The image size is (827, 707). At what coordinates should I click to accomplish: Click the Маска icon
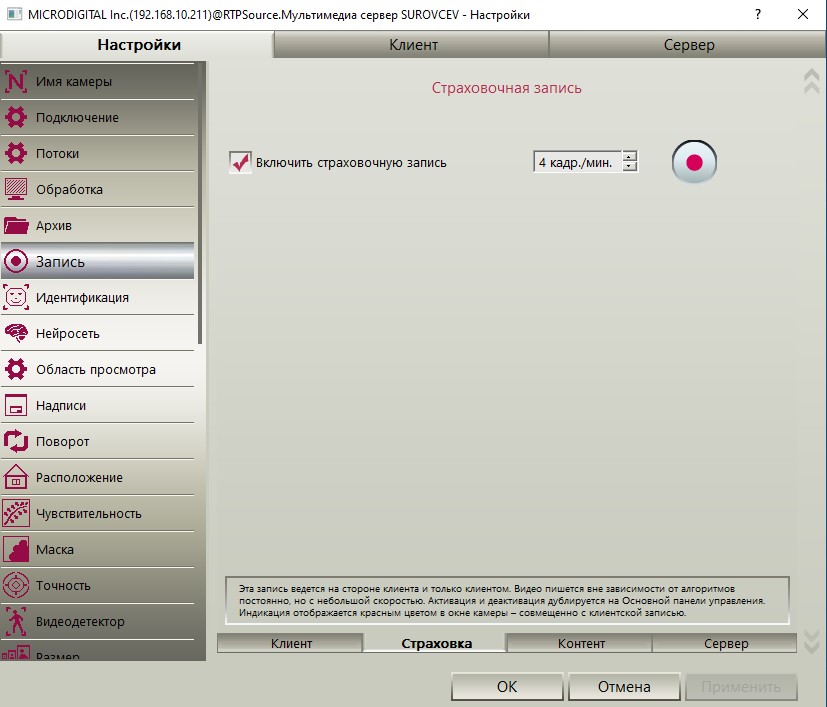(16, 549)
